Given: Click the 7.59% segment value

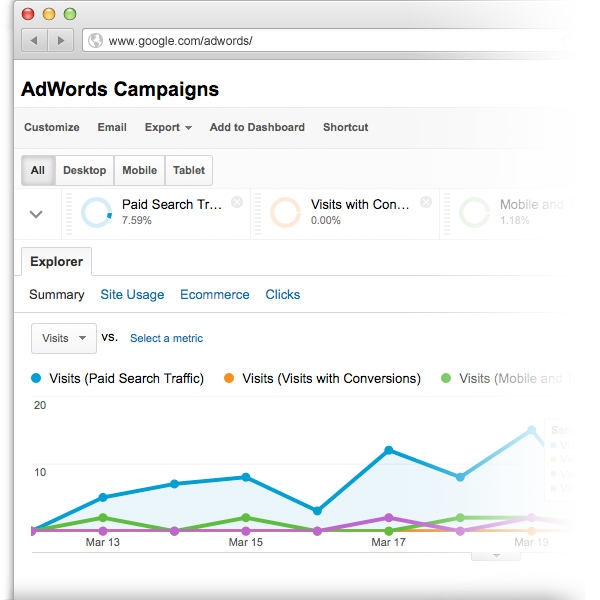Looking at the screenshot, I should 137,220.
